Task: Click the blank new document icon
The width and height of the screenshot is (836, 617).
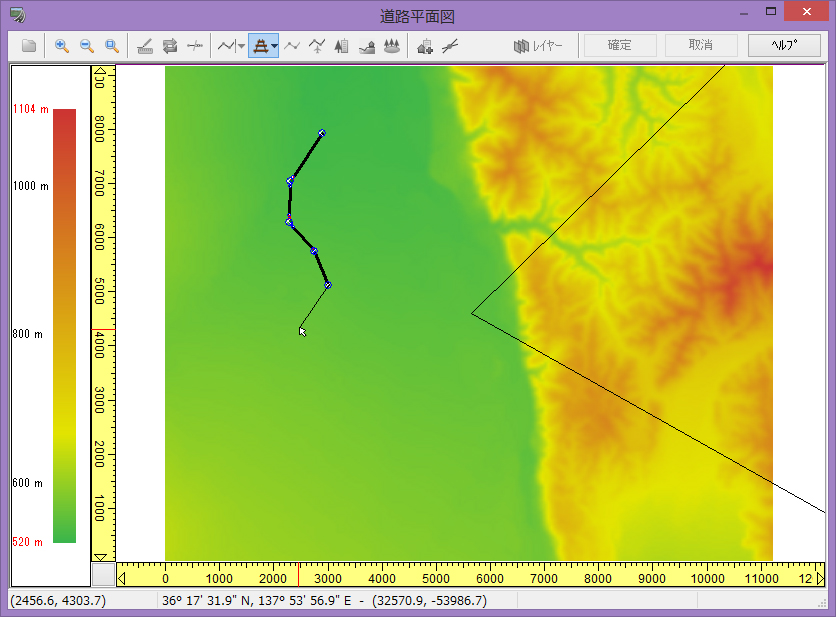Action: [29, 46]
